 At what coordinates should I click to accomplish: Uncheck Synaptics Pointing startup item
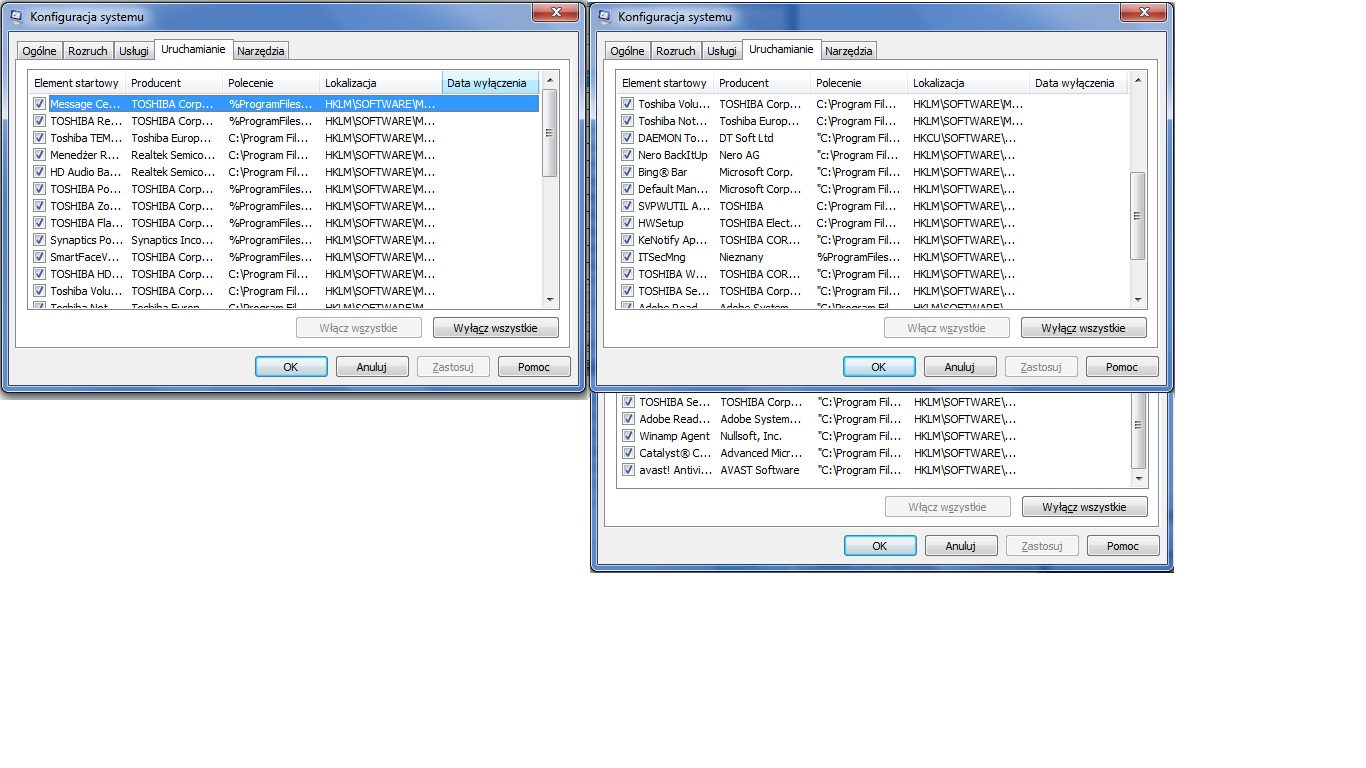[40, 240]
